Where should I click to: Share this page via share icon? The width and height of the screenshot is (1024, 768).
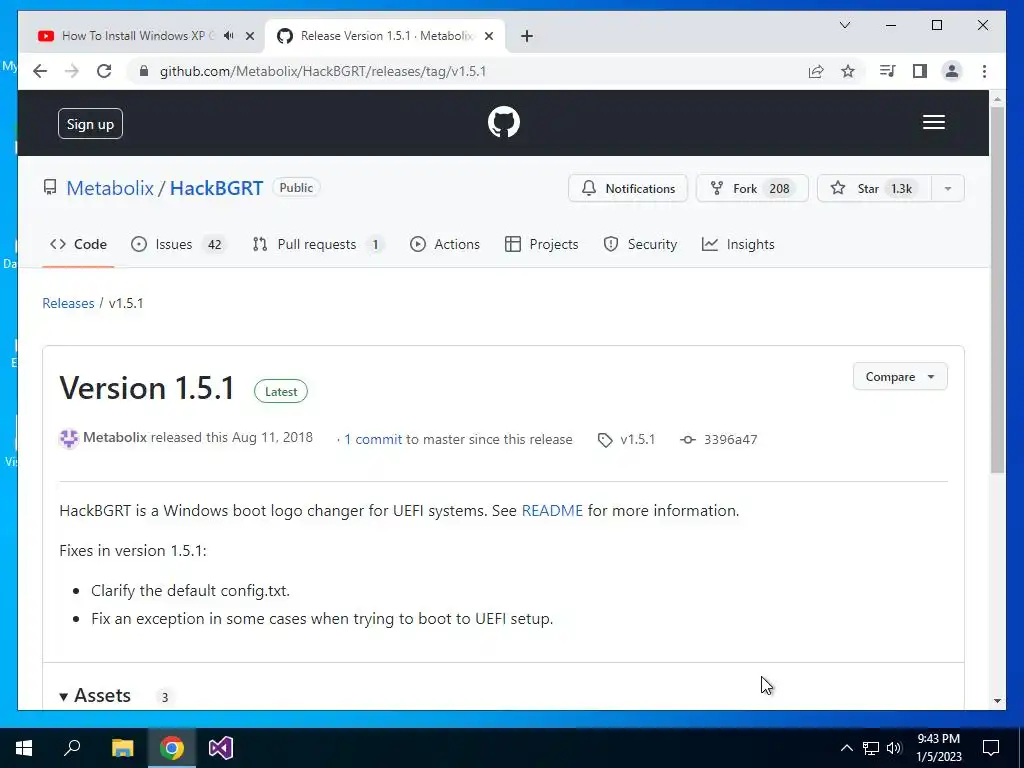click(x=816, y=71)
